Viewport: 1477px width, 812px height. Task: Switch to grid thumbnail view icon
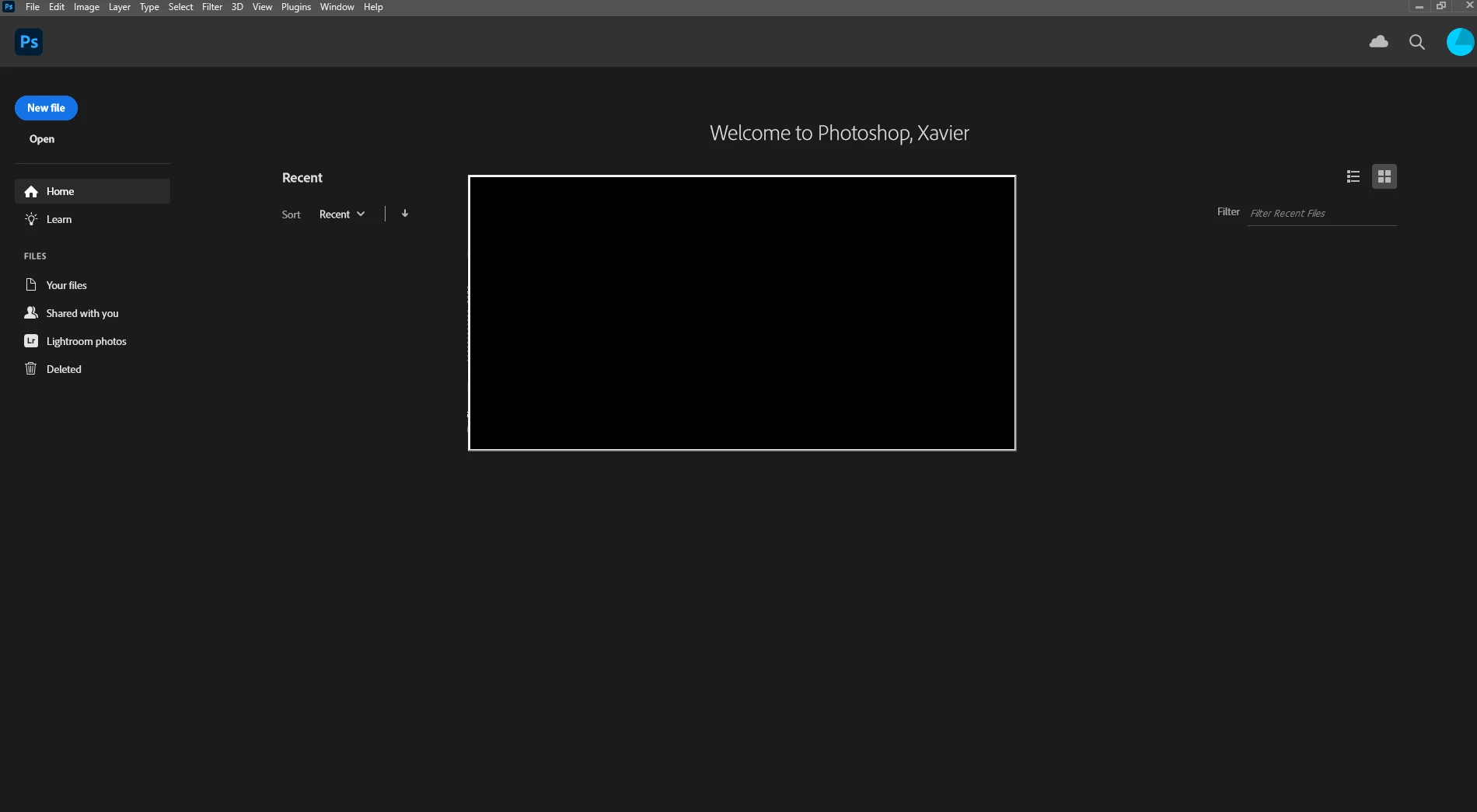pos(1384,176)
